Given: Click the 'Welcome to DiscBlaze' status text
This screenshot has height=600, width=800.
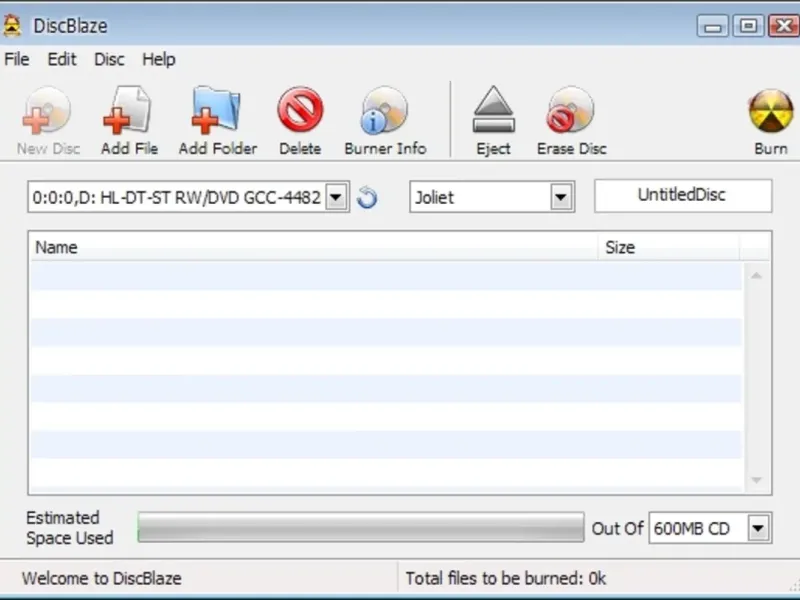Looking at the screenshot, I should [x=102, y=578].
